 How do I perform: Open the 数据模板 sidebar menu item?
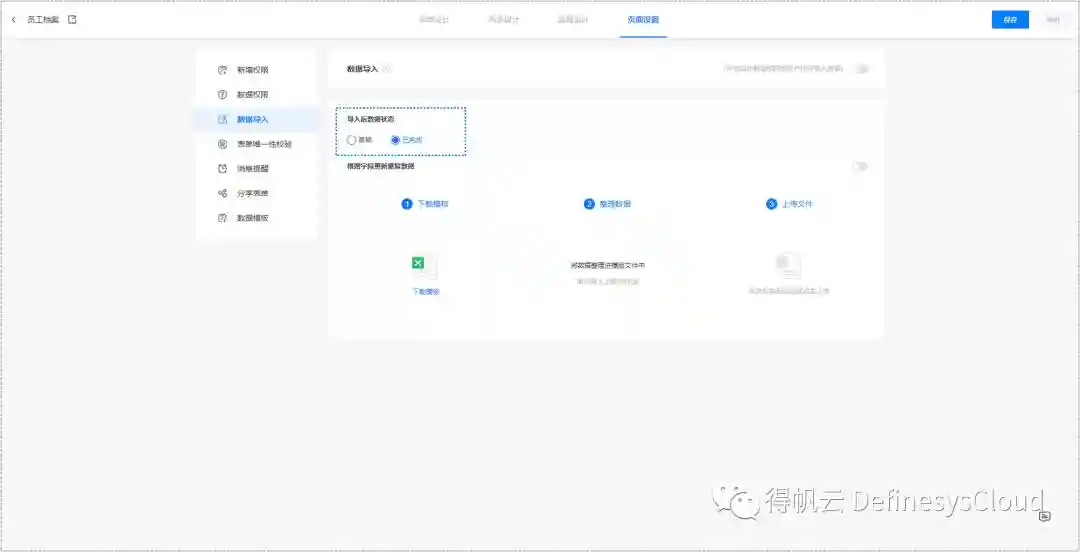click(x=252, y=218)
